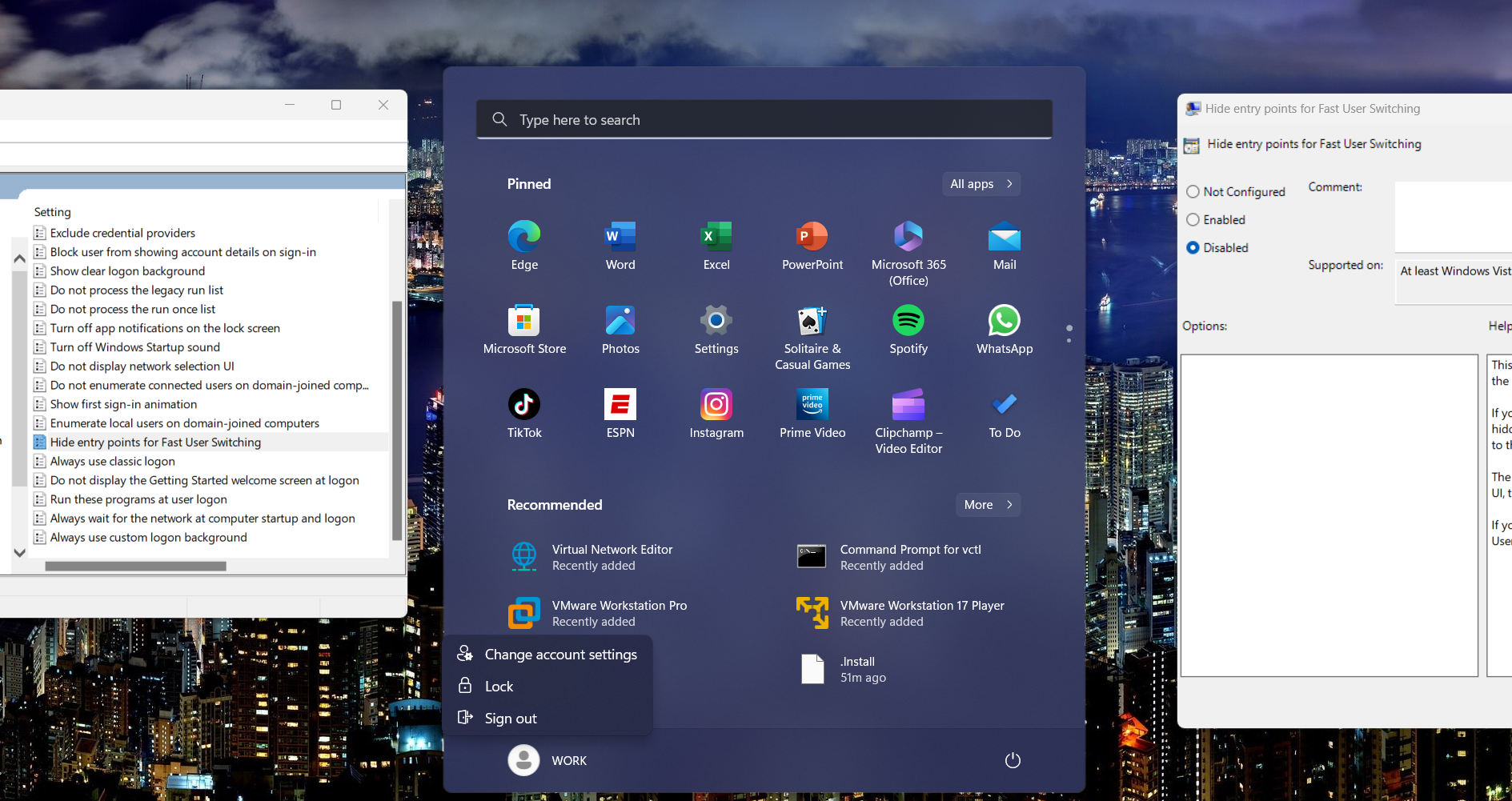The height and width of the screenshot is (801, 1512).
Task: Select 'Show clear logon background' policy
Action: tap(127, 271)
